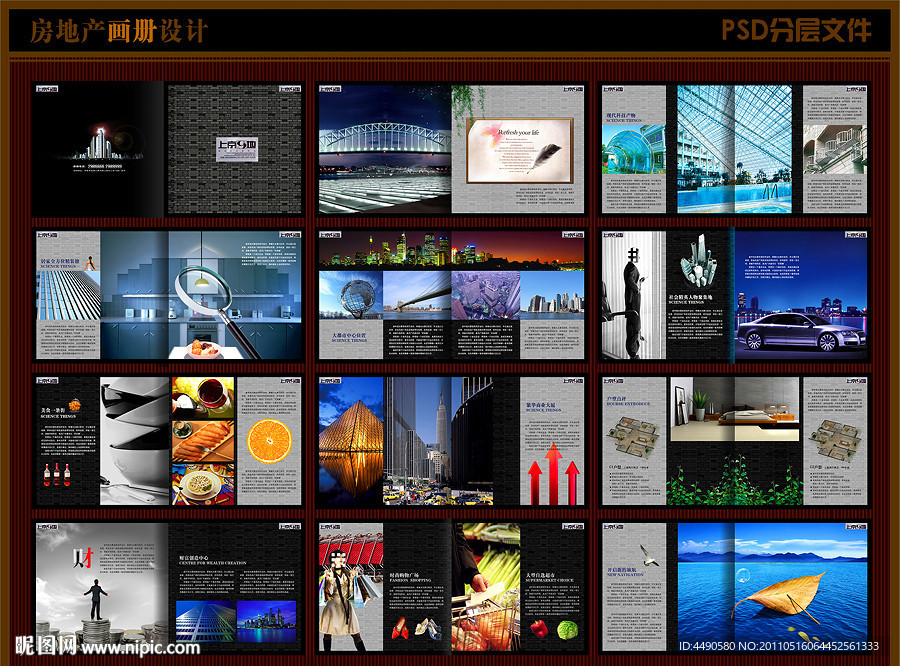This screenshot has width=900, height=666.
Task: Select the blue glass atrium pool photo
Action: [734, 149]
